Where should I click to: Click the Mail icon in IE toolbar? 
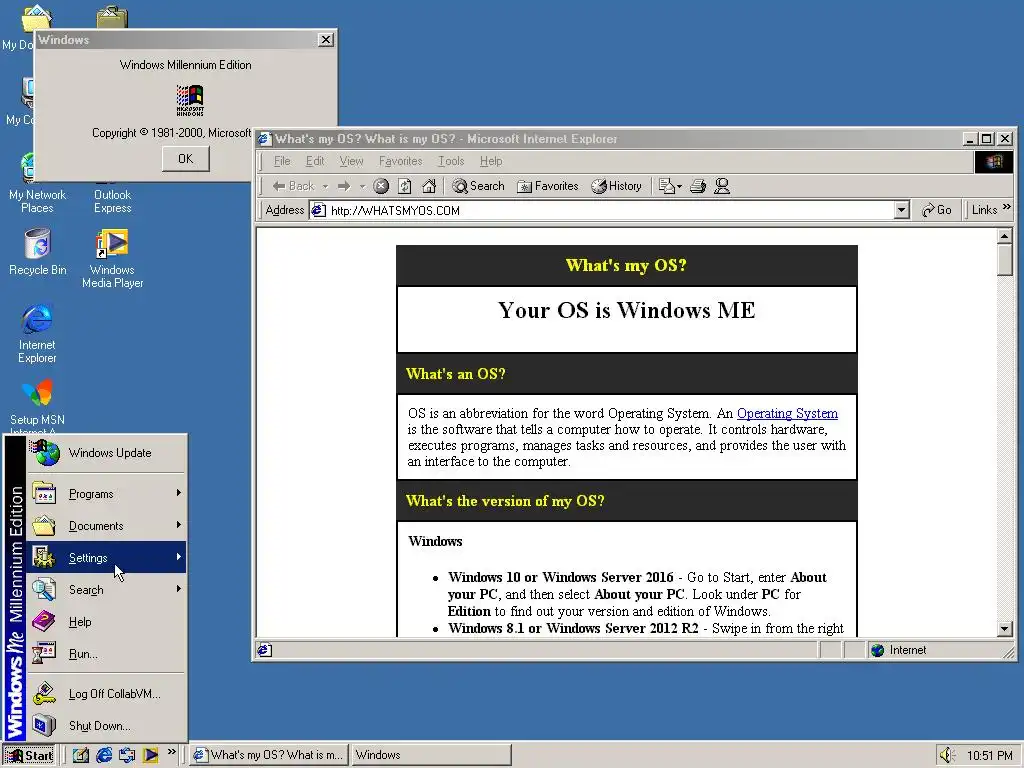tap(666, 186)
